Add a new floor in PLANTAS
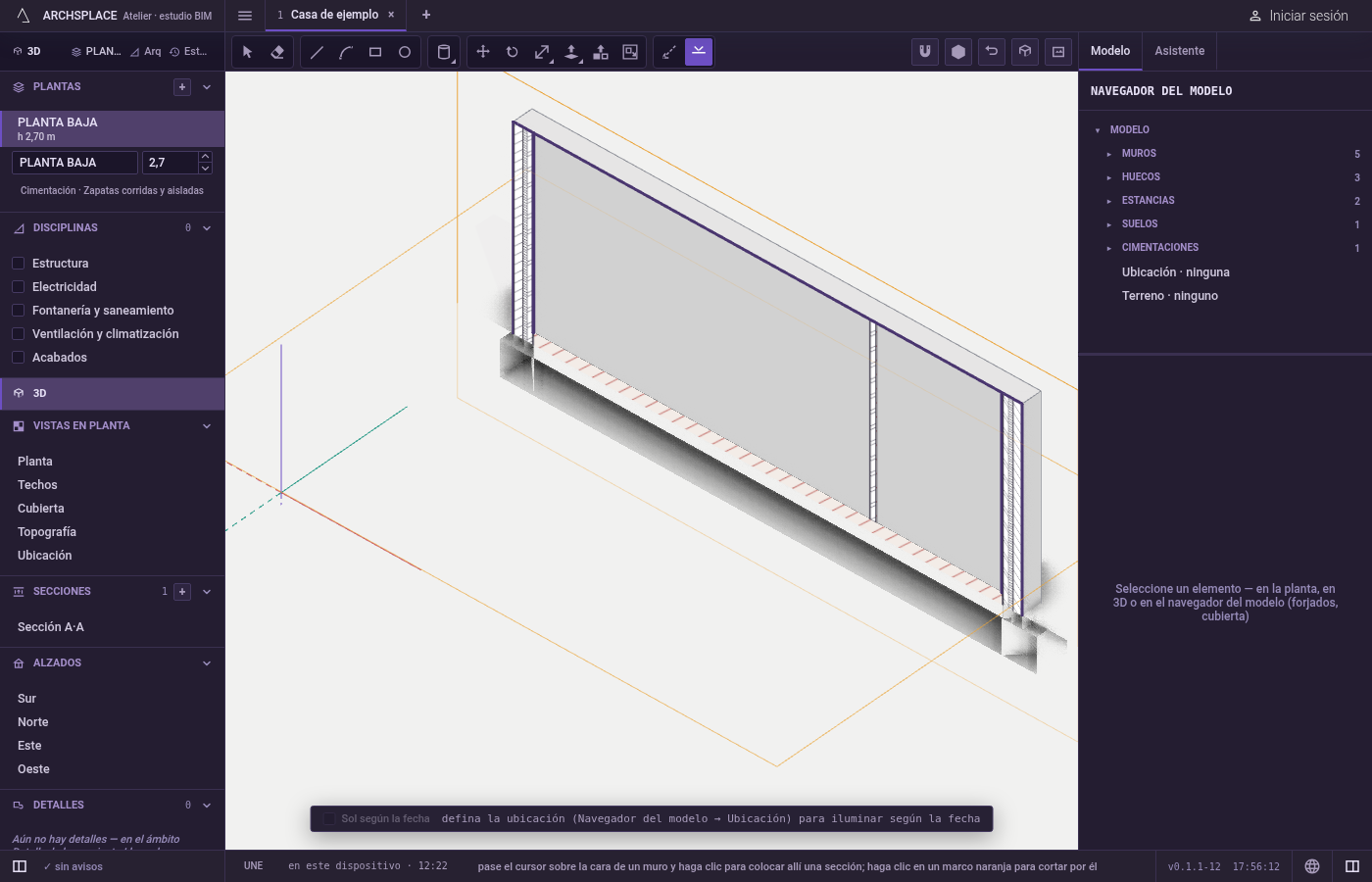The height and width of the screenshot is (882, 1372). tap(182, 87)
